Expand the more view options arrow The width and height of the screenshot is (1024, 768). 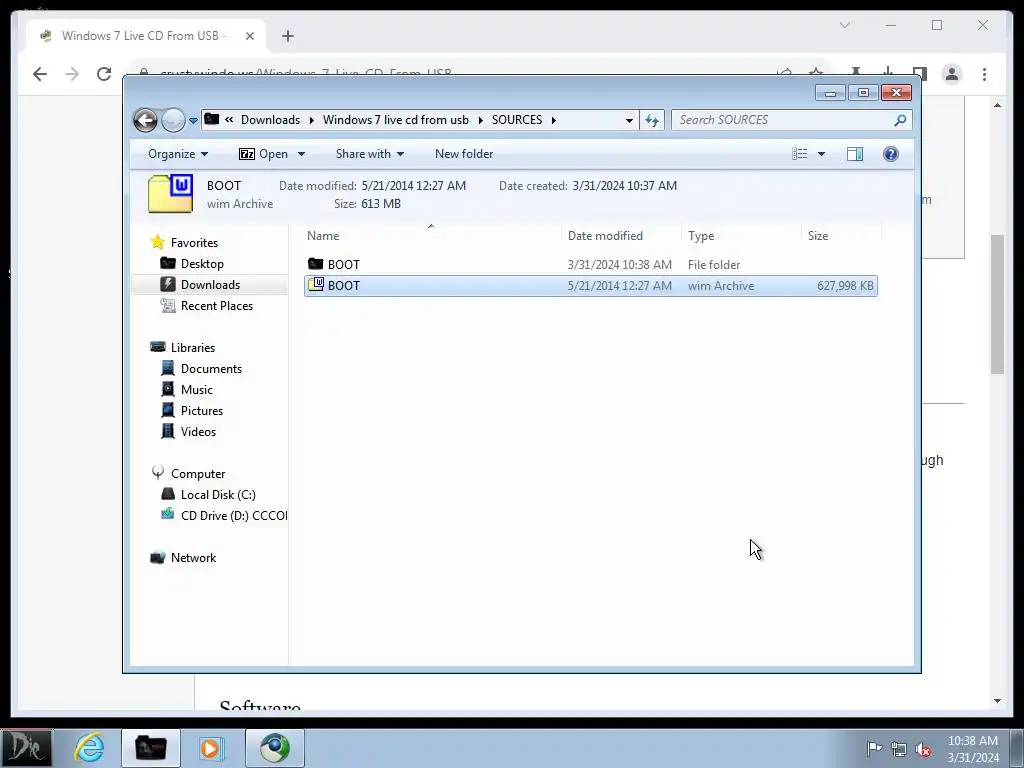pos(822,154)
